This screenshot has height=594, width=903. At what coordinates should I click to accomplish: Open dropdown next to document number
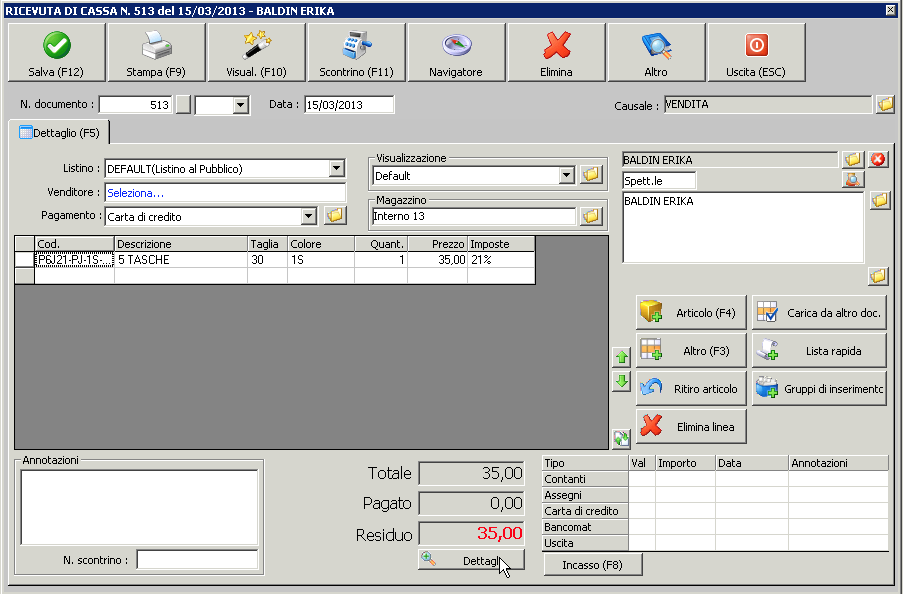pyautogui.click(x=241, y=105)
